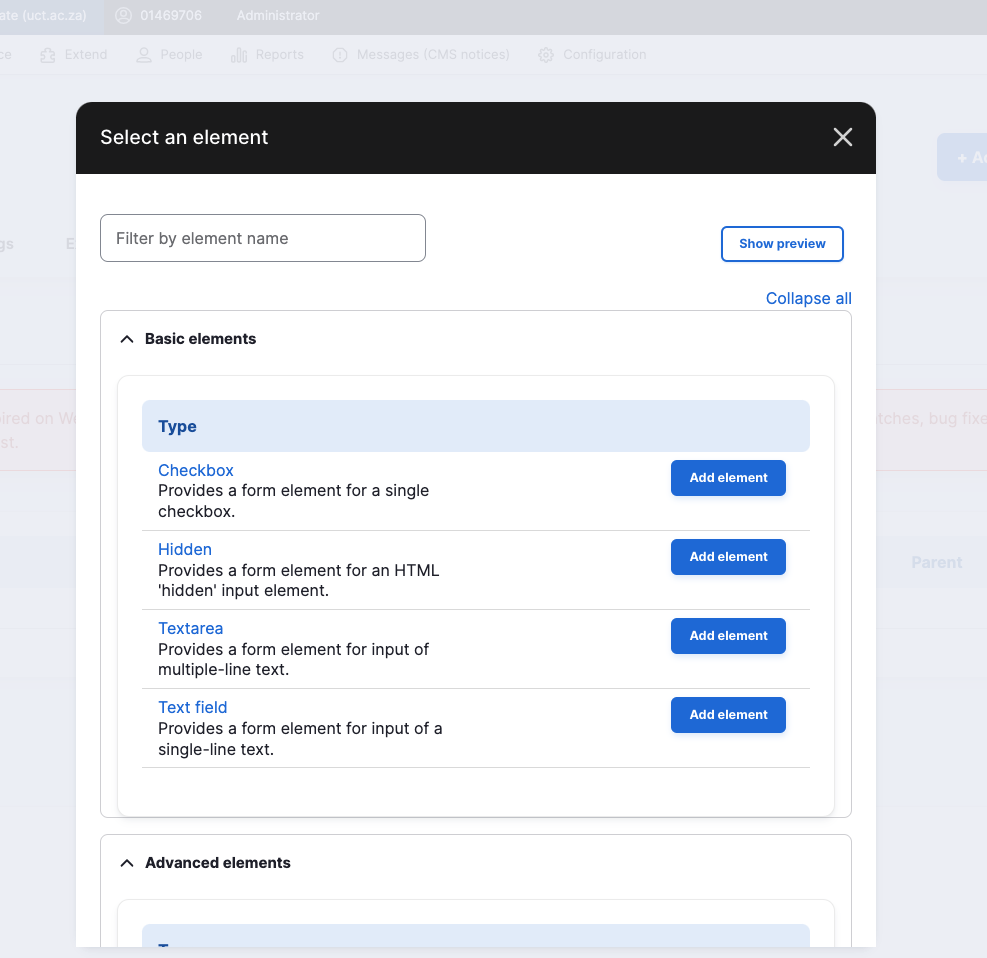987x958 pixels.
Task: Click the Administrator account icon
Action: tap(122, 16)
